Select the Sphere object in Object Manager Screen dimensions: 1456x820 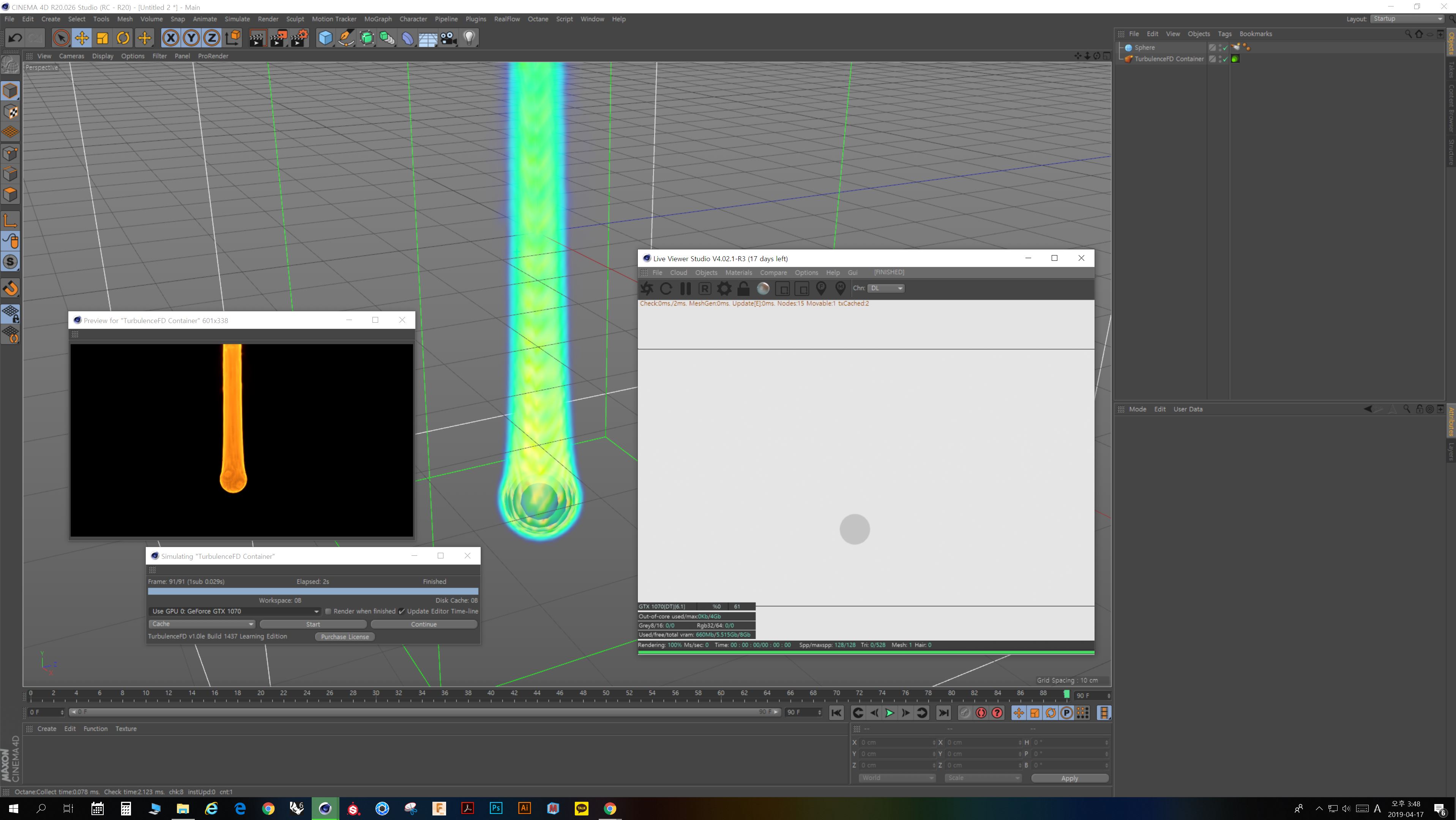pos(1145,47)
